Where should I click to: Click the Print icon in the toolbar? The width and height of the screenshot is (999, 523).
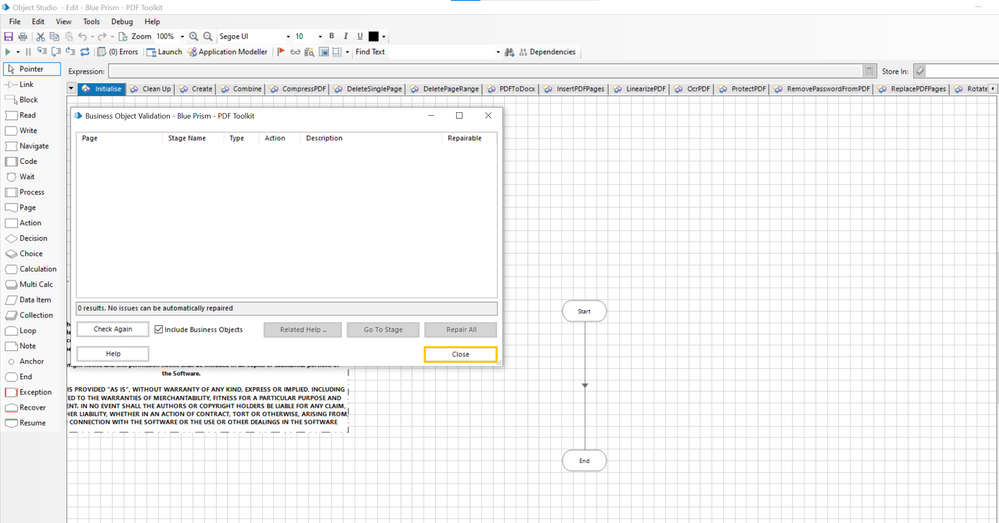click(x=23, y=37)
